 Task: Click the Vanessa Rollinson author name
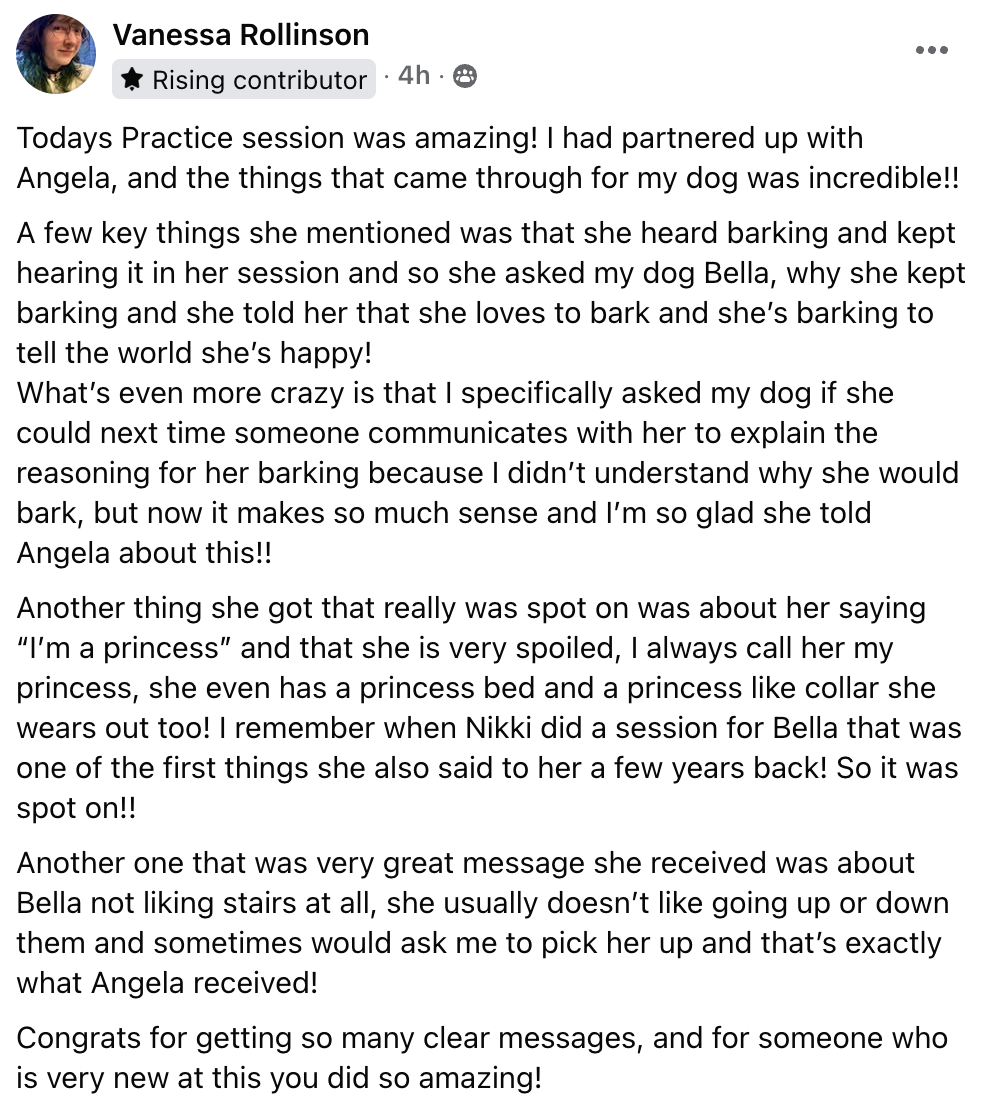(x=241, y=35)
